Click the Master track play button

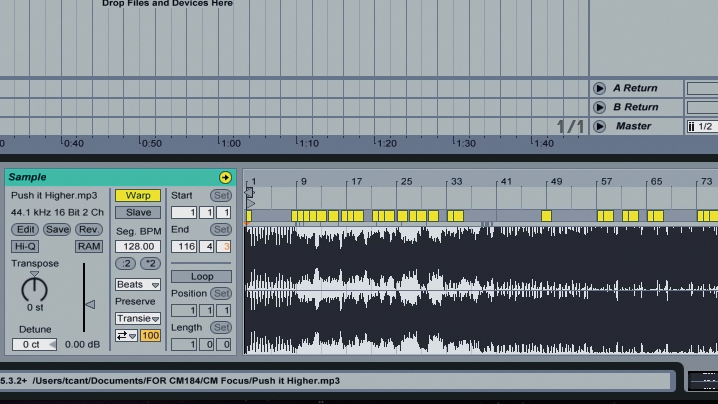[x=599, y=126]
